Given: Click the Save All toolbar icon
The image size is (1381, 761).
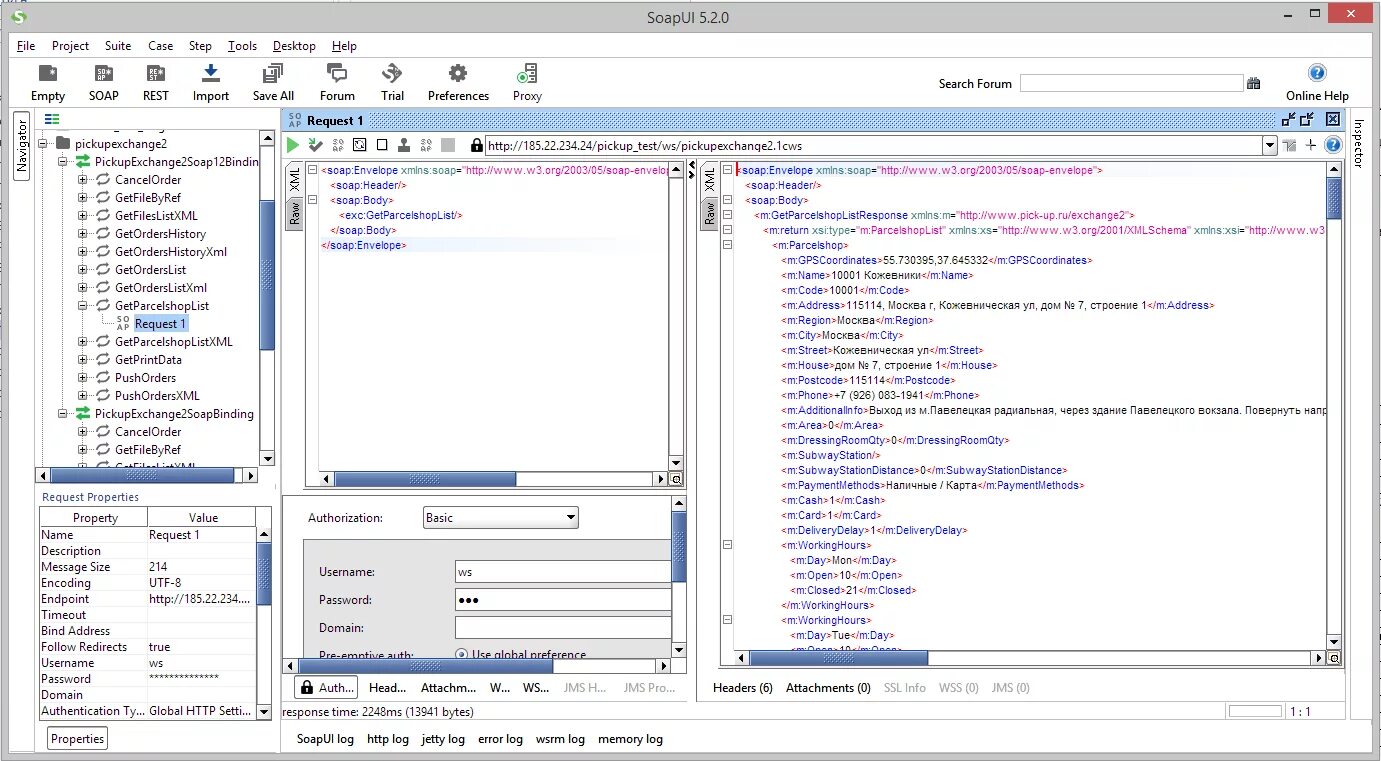Looking at the screenshot, I should point(273,73).
